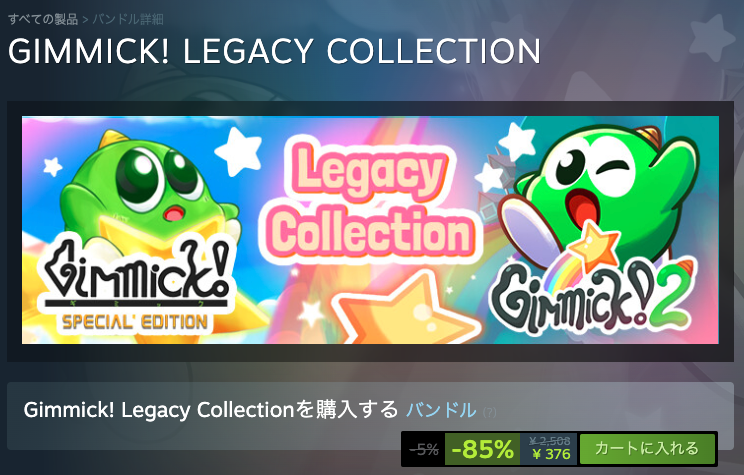Click the Gimmick! Legacy Collectionを購入する heading

click(211, 410)
